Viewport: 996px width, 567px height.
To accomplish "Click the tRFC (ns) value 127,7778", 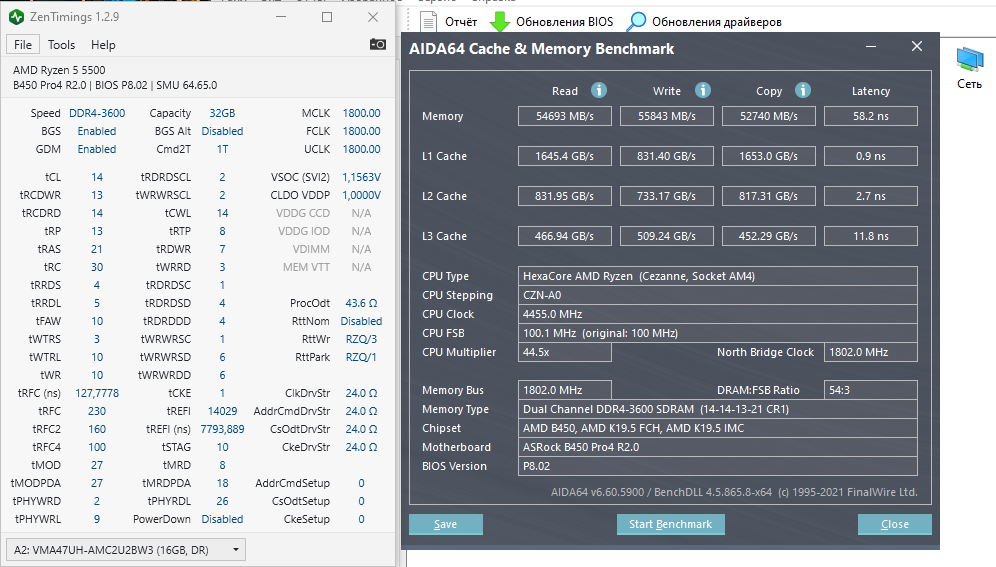I will tap(97, 393).
